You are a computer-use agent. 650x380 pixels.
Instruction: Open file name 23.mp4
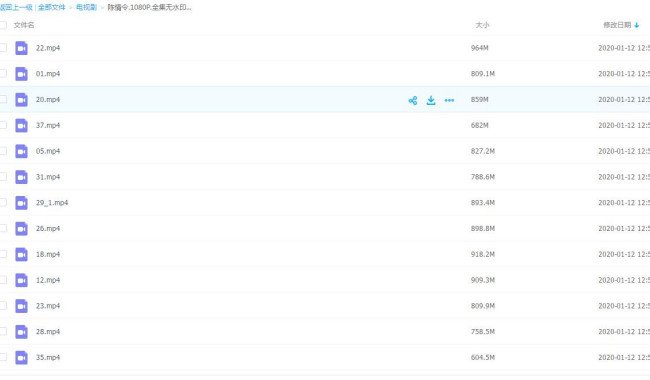click(x=48, y=306)
